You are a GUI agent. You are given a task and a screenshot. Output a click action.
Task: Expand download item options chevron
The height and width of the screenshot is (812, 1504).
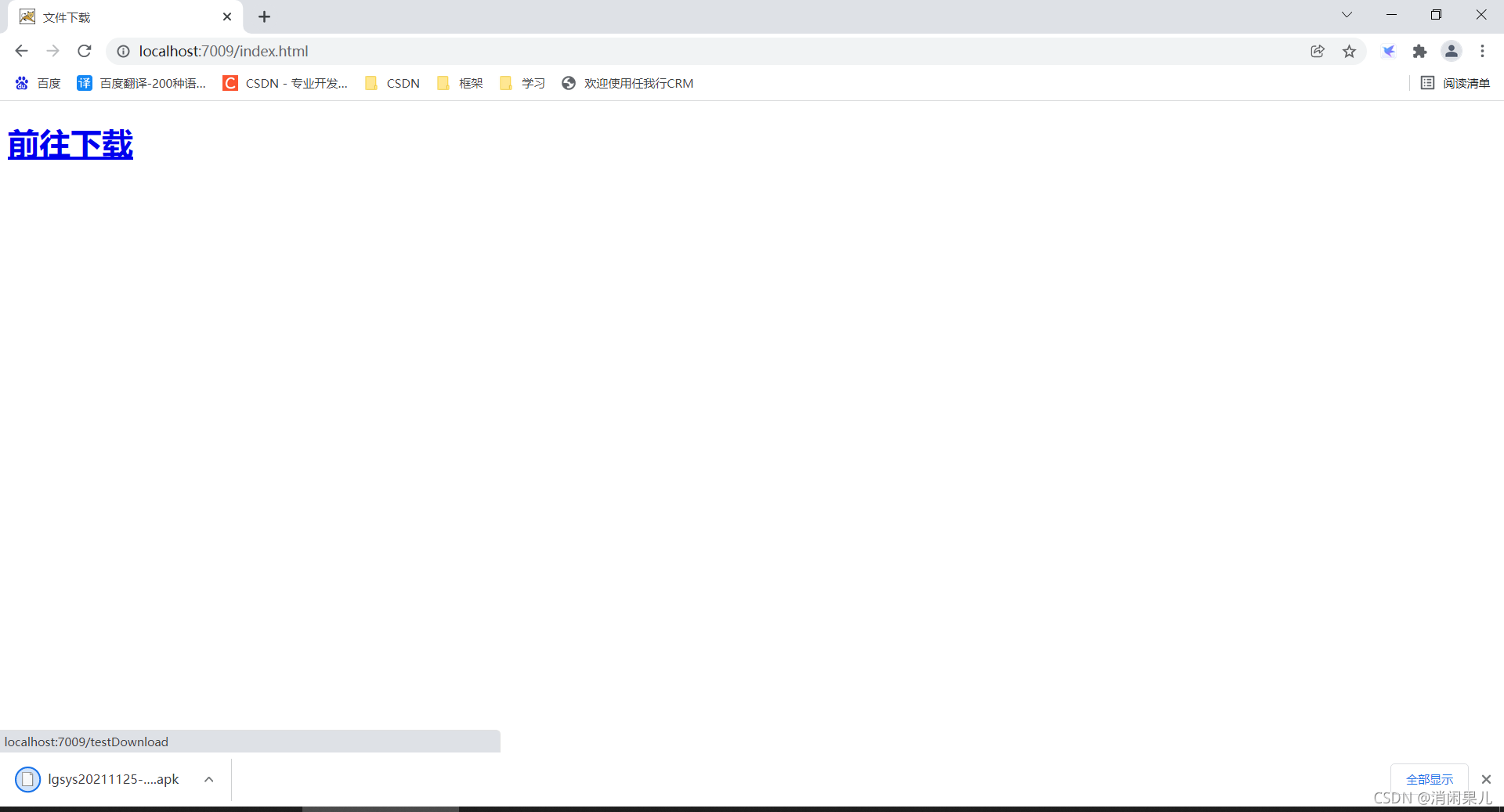[209, 779]
